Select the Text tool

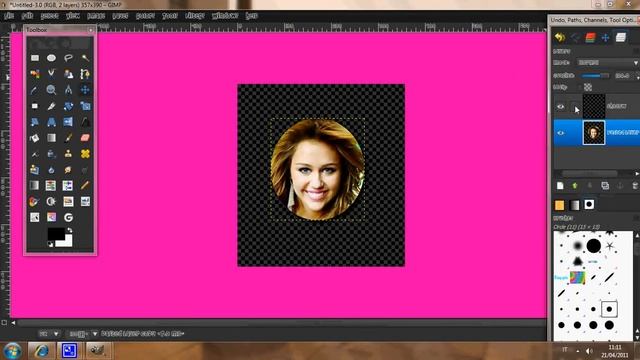click(85, 122)
